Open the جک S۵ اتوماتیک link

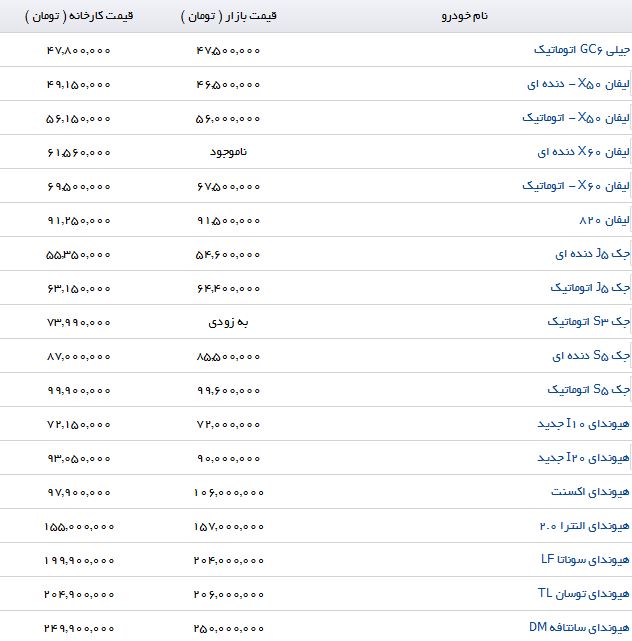tap(589, 390)
